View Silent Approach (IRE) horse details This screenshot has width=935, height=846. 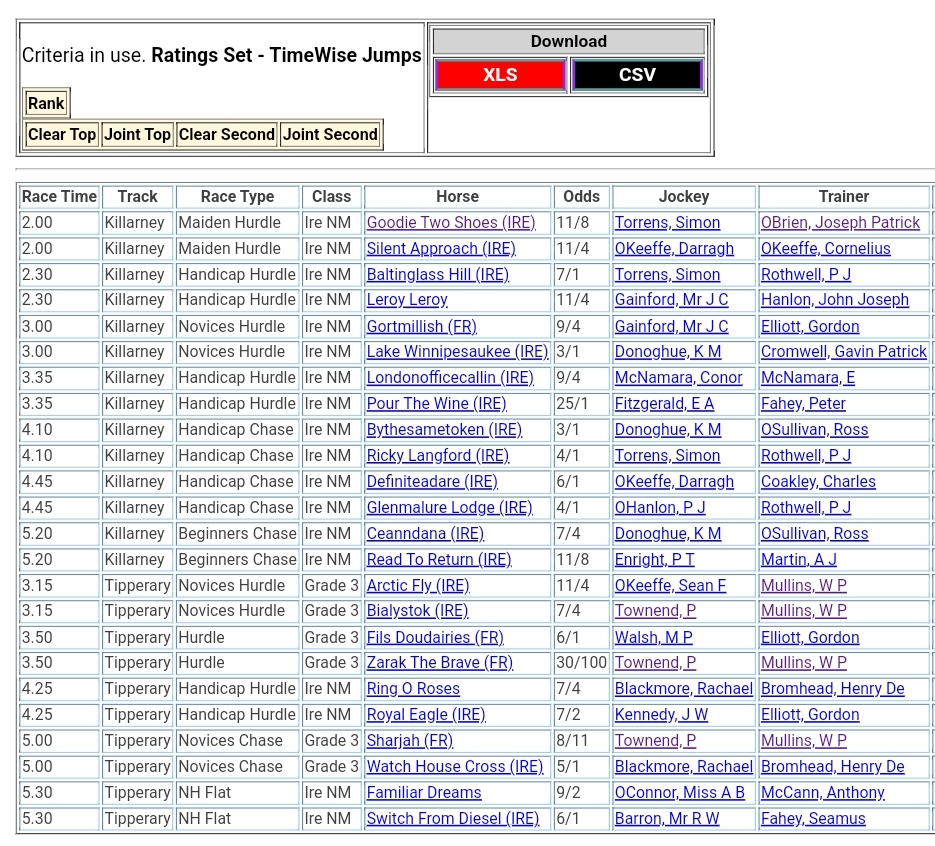[441, 249]
